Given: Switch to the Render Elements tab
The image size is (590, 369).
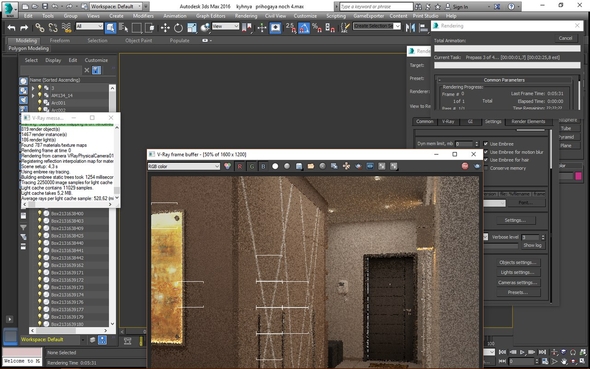Looking at the screenshot, I should (x=528, y=121).
